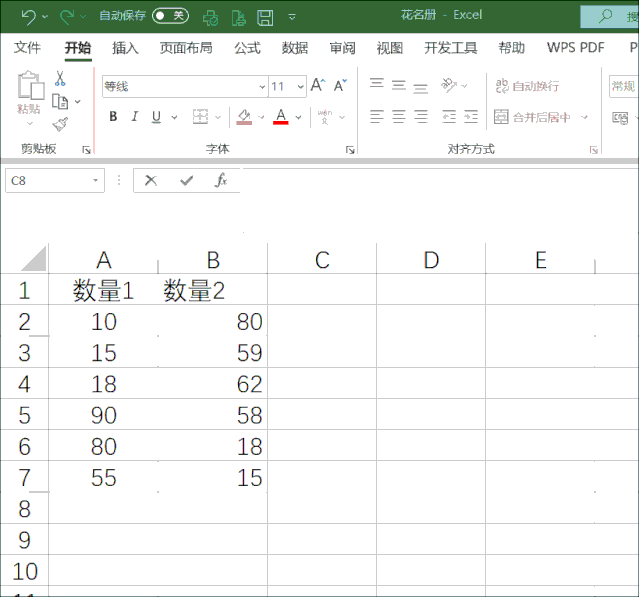Switch to the 插入 ribbon tab

(x=125, y=48)
